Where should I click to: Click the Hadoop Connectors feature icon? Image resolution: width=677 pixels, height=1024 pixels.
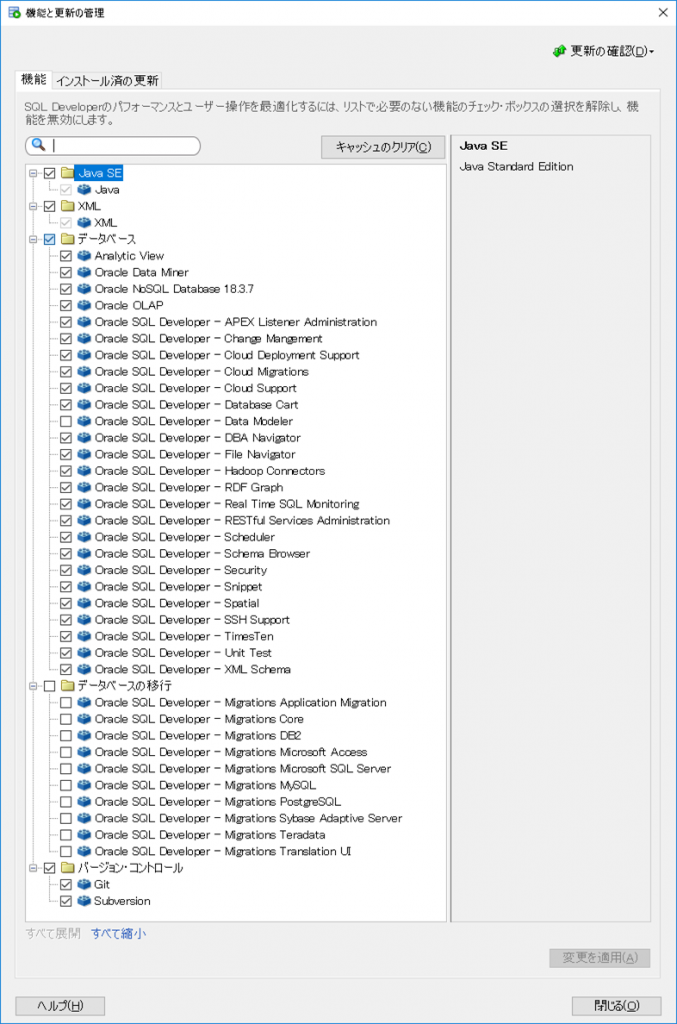pyautogui.click(x=84, y=471)
